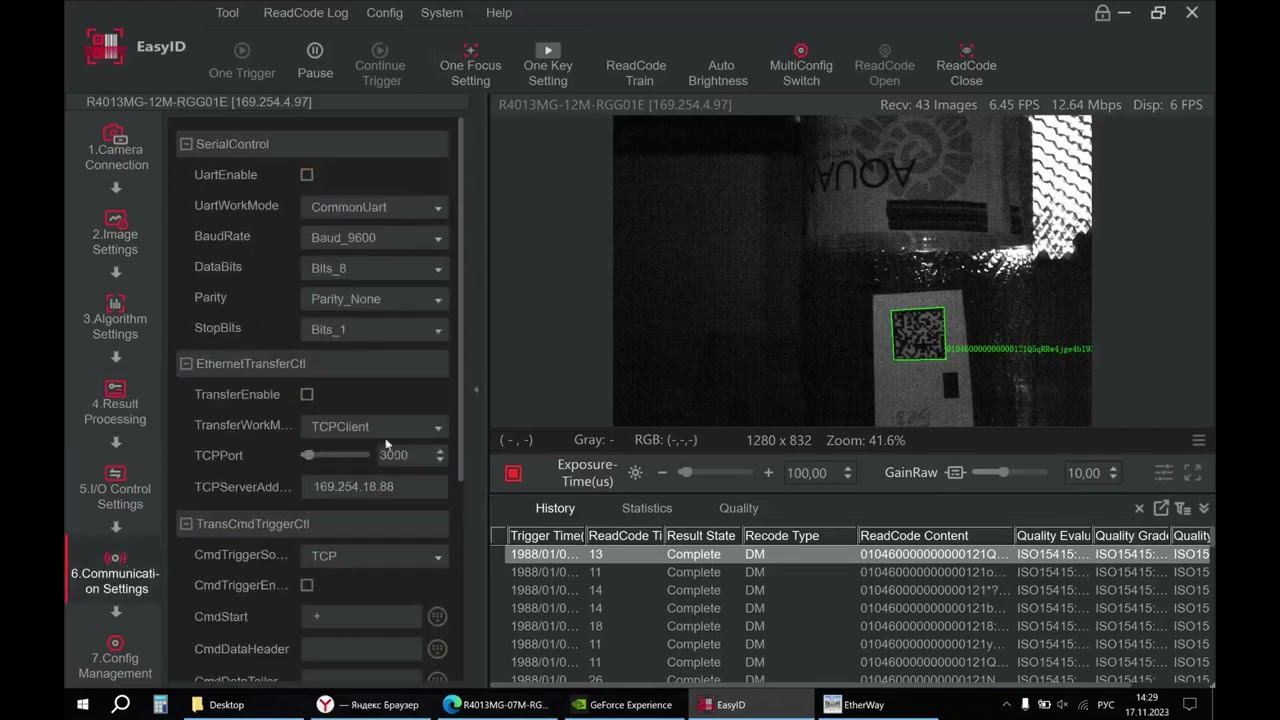Click the red stop acquisition button
Viewport: 1280px width, 720px height.
click(513, 473)
